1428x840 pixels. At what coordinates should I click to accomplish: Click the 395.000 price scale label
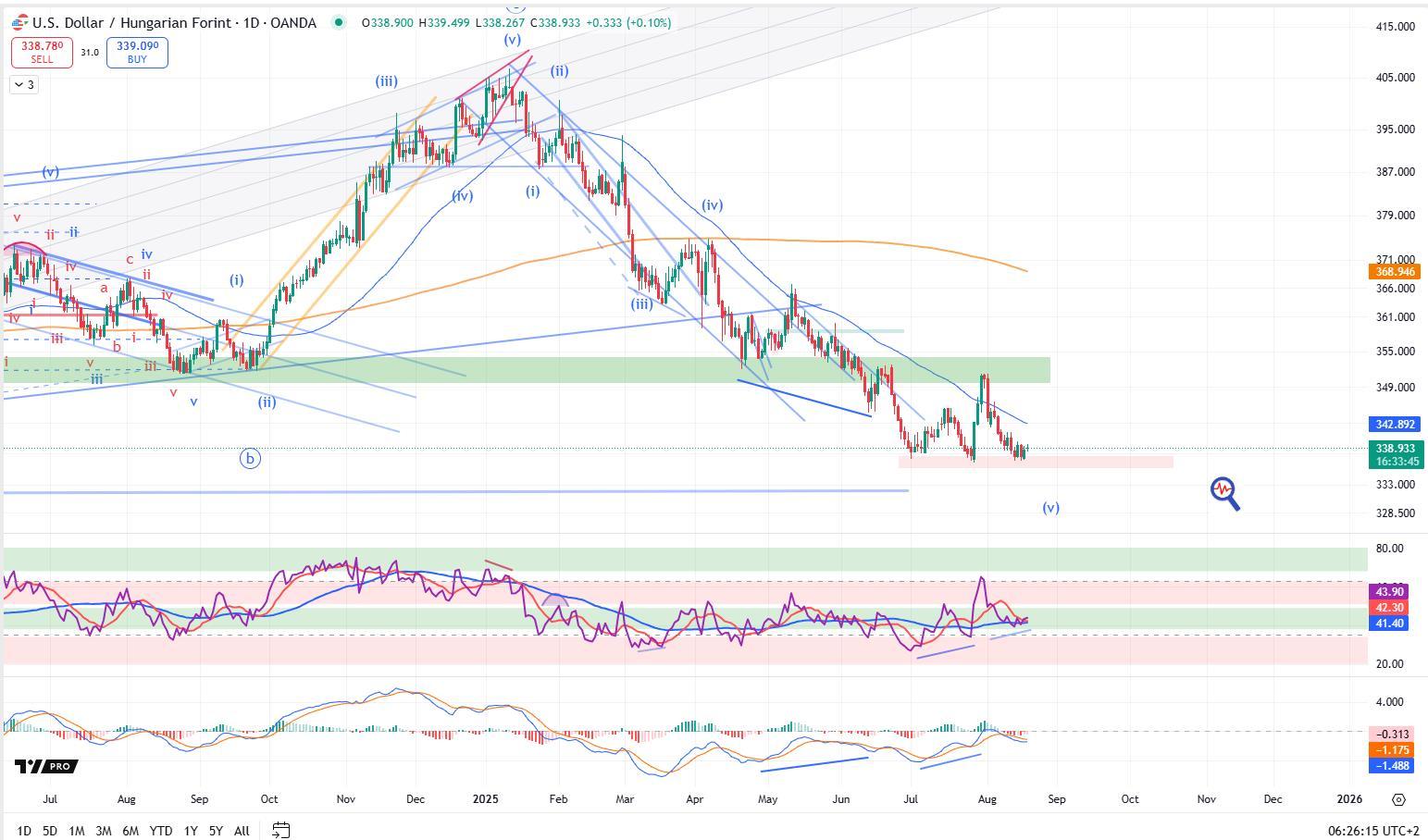tap(1395, 130)
